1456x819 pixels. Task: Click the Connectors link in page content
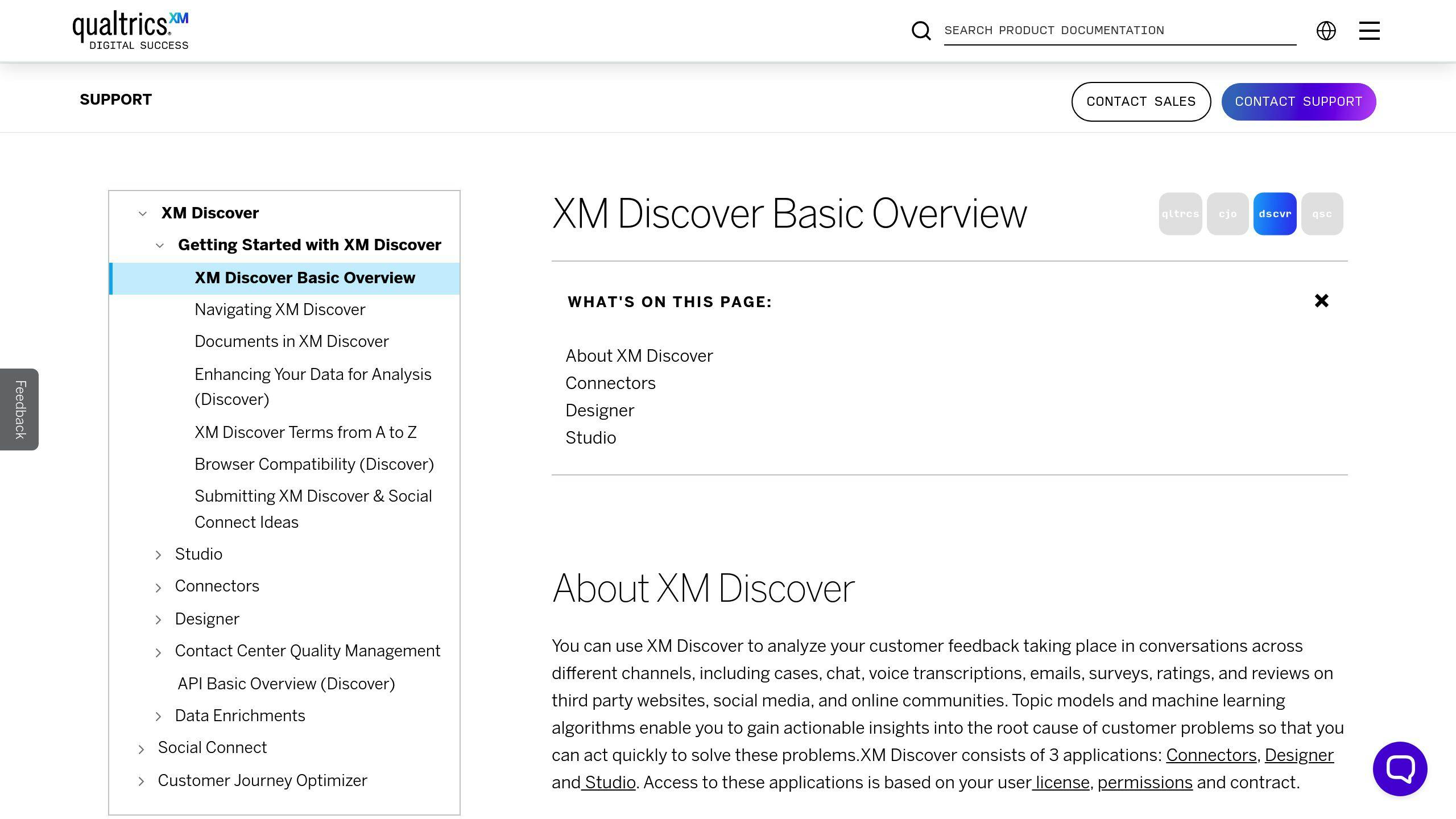coord(611,383)
